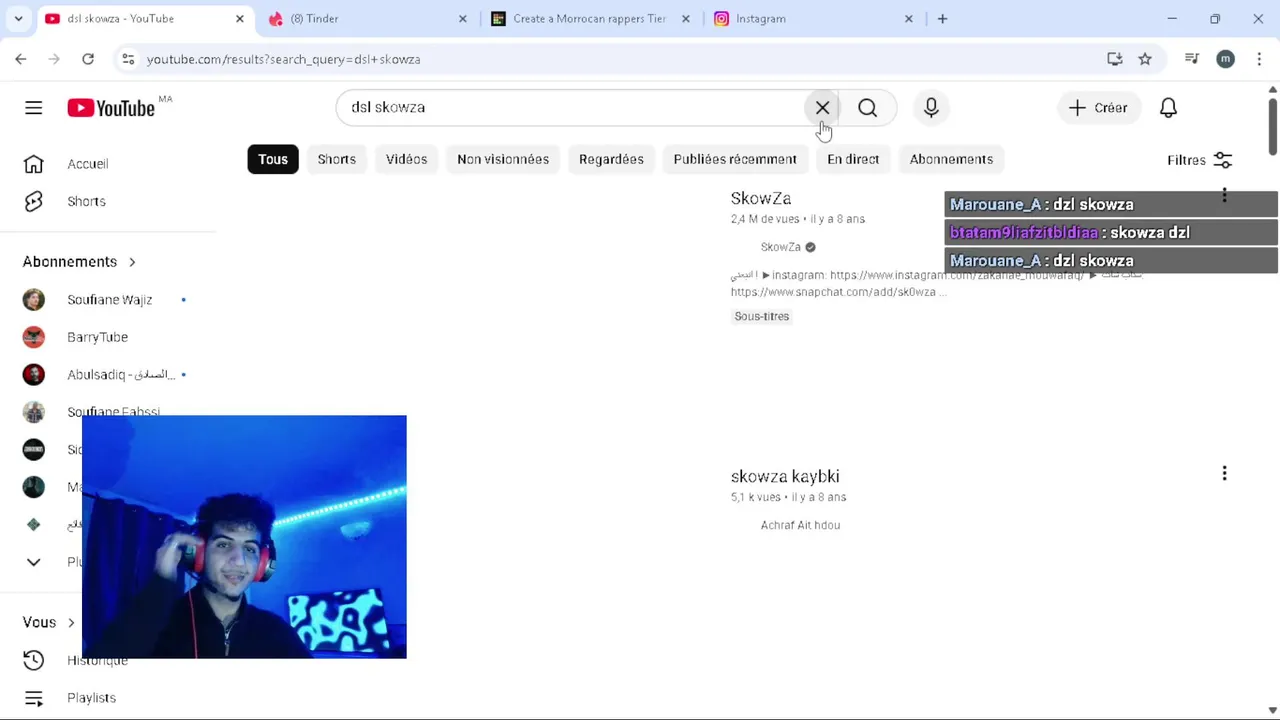Image resolution: width=1280 pixels, height=720 pixels.
Task: Click the address bar URL
Action: pos(284,60)
